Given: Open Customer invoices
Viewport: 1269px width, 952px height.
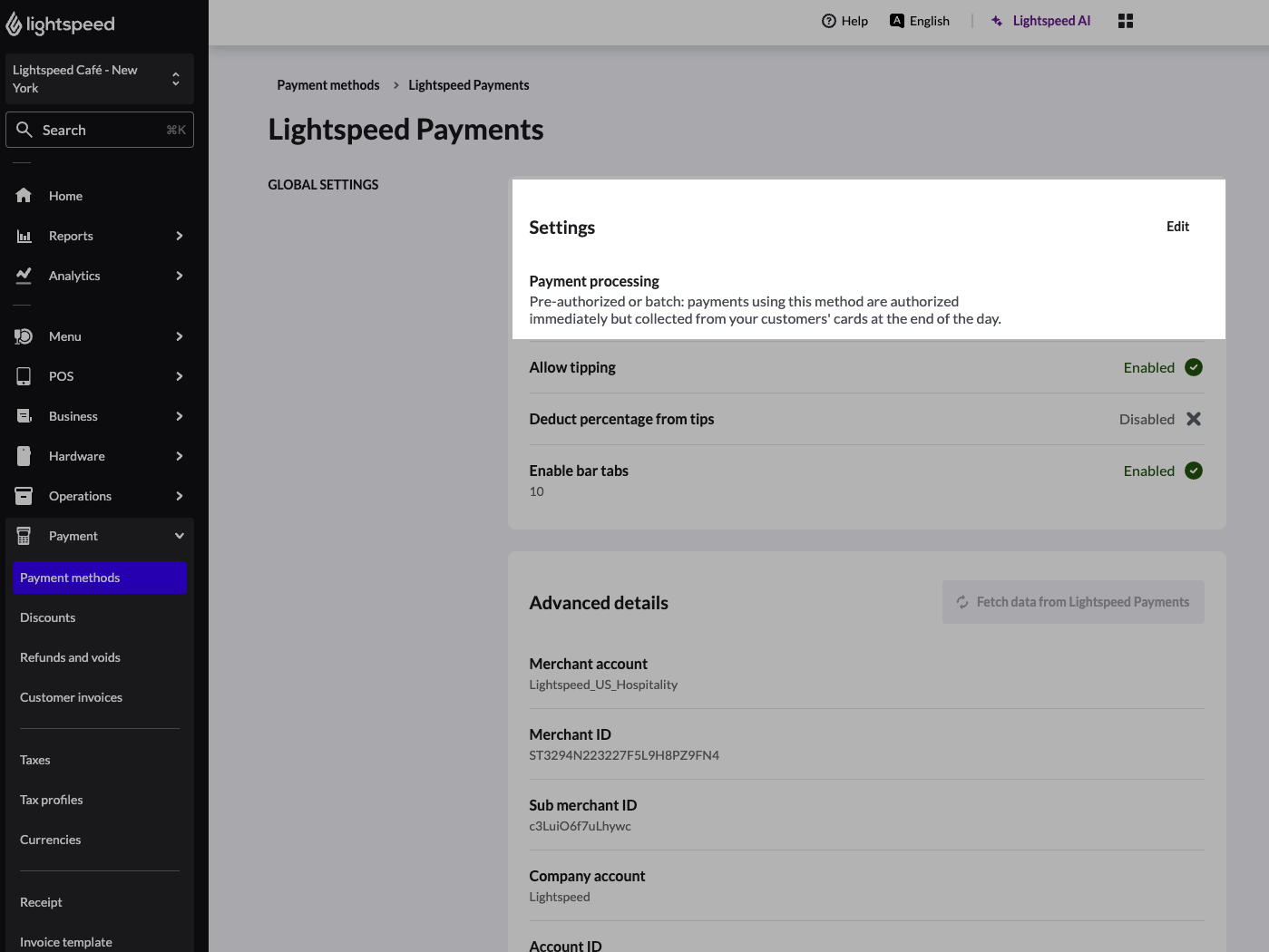Looking at the screenshot, I should [x=71, y=697].
